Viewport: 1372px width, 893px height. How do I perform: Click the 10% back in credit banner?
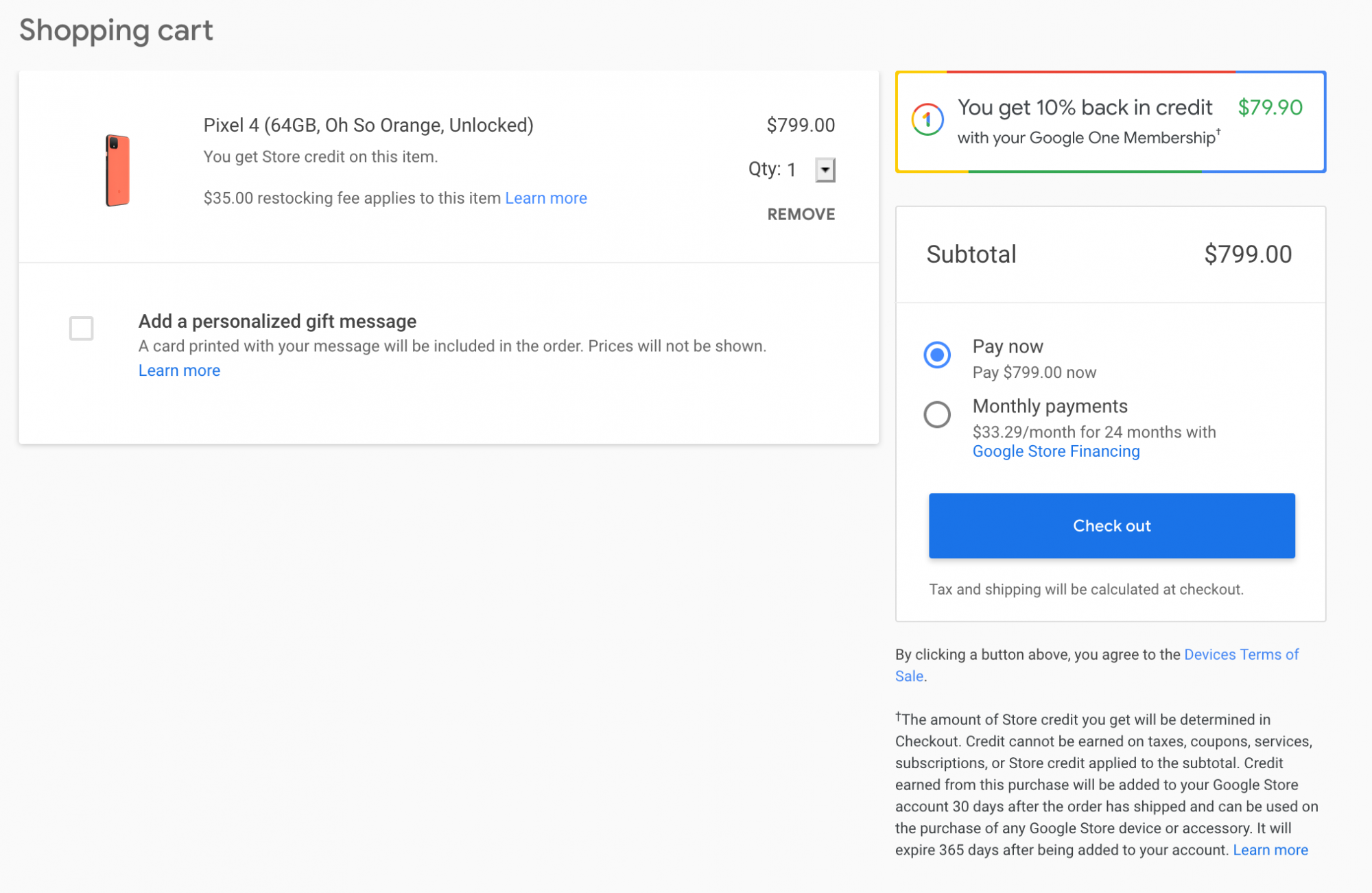coord(1085,108)
